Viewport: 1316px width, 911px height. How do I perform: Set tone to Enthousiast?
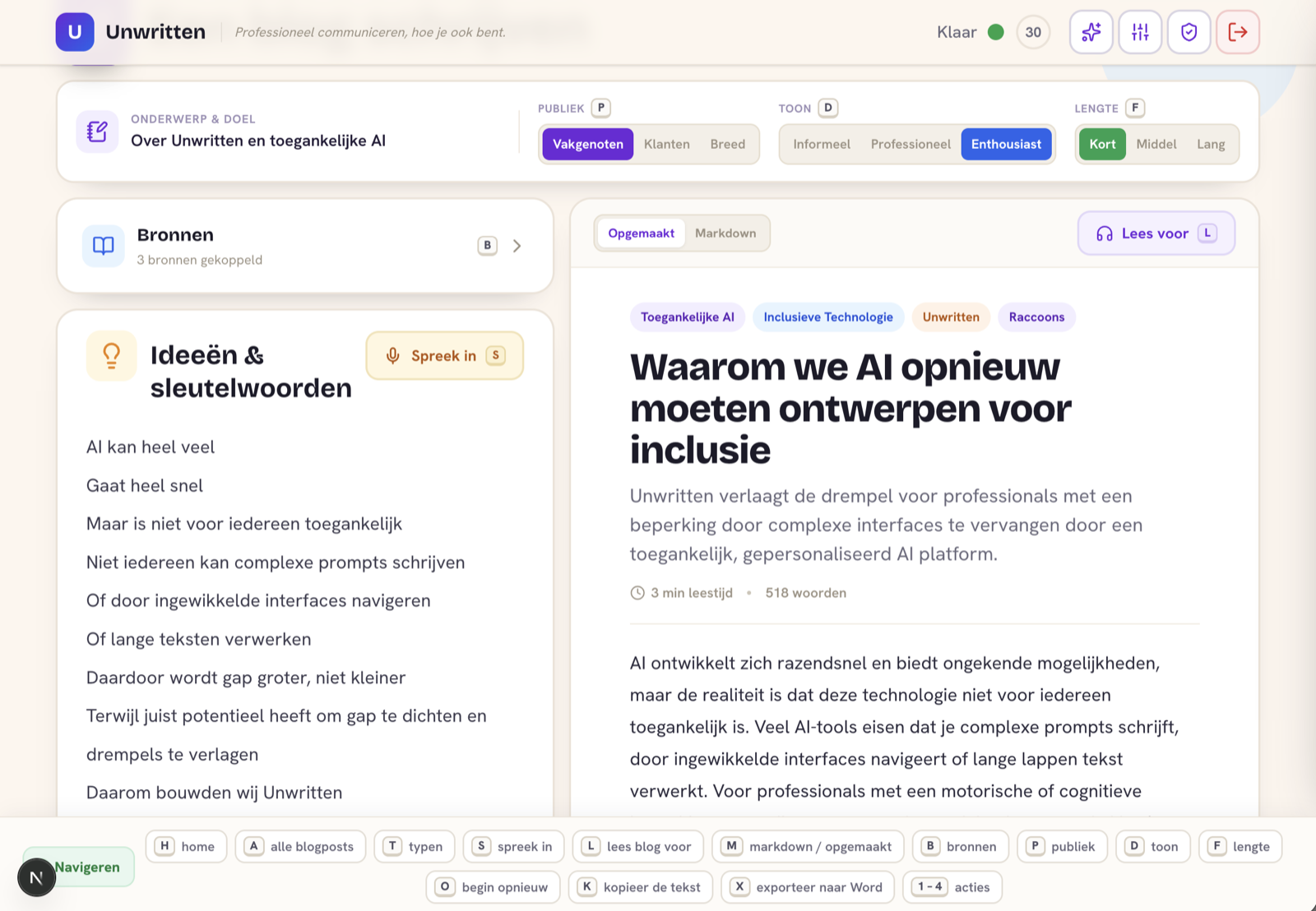[1006, 144]
